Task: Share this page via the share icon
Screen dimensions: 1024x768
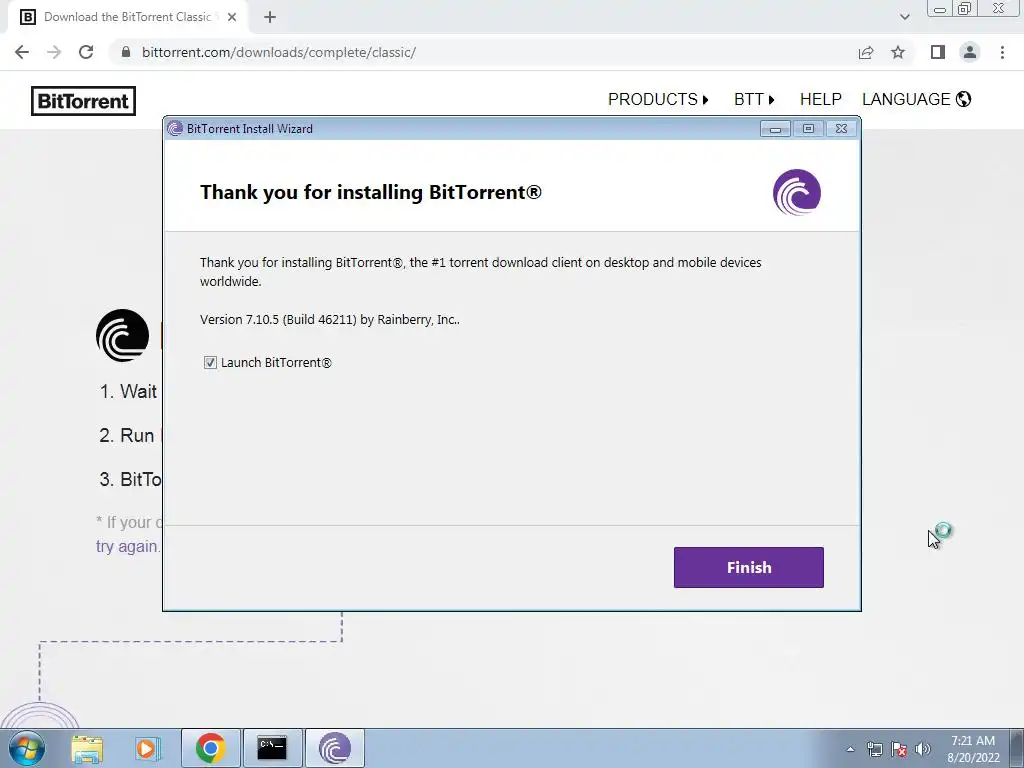Action: click(866, 52)
